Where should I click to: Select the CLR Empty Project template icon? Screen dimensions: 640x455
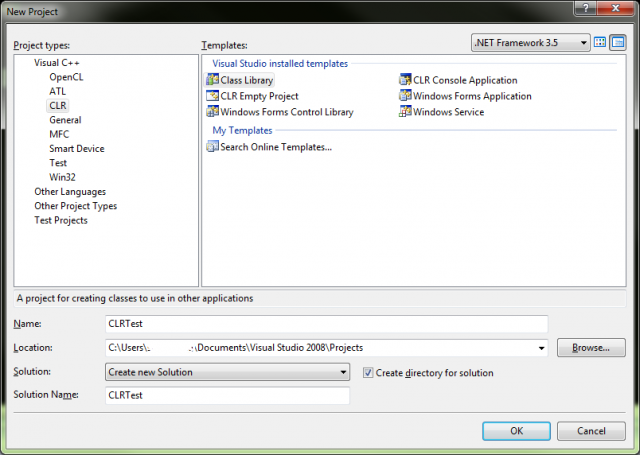click(213, 96)
